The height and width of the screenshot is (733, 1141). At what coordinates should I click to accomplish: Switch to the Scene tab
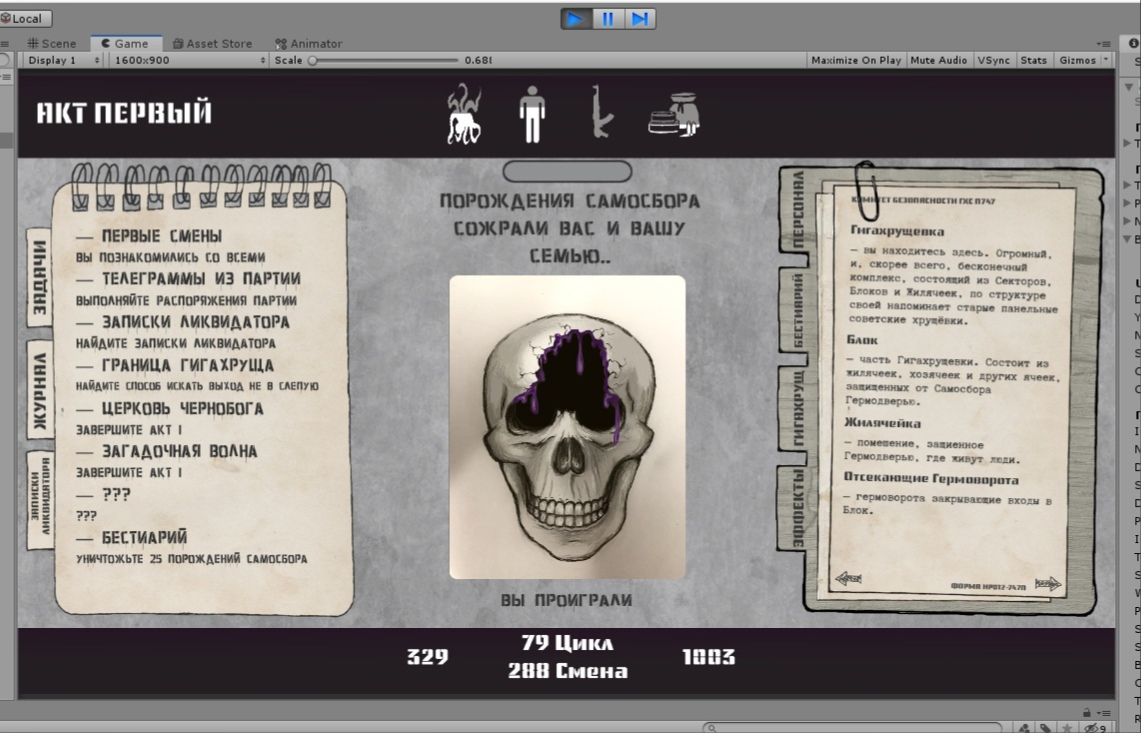click(x=52, y=43)
